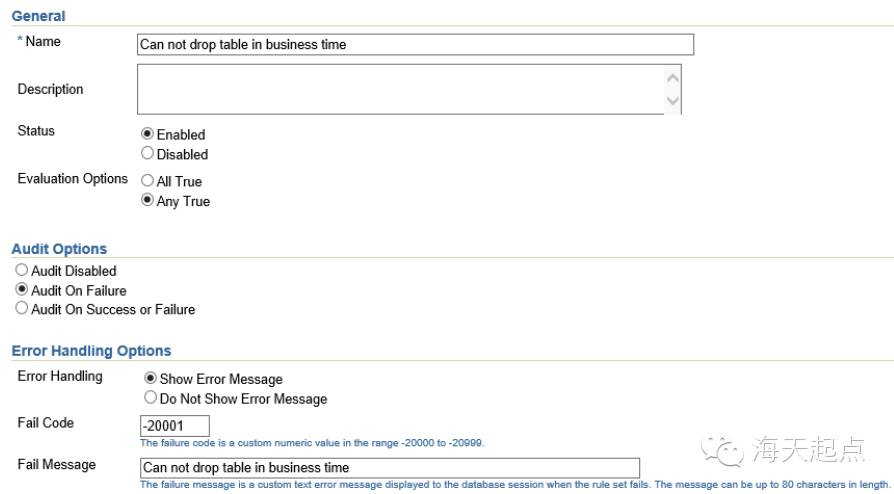The image size is (894, 494).
Task: Choose Do Not Show Error Message
Action: pyautogui.click(x=151, y=398)
